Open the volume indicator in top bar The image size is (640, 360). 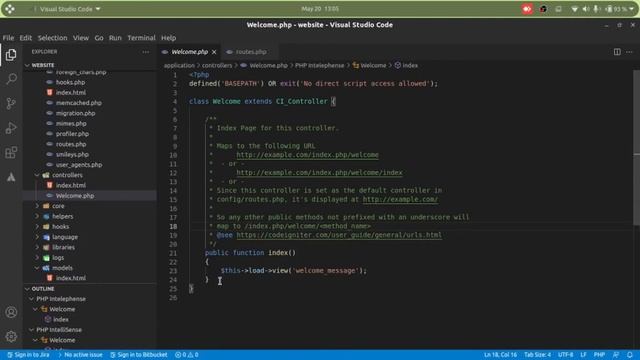586,9
